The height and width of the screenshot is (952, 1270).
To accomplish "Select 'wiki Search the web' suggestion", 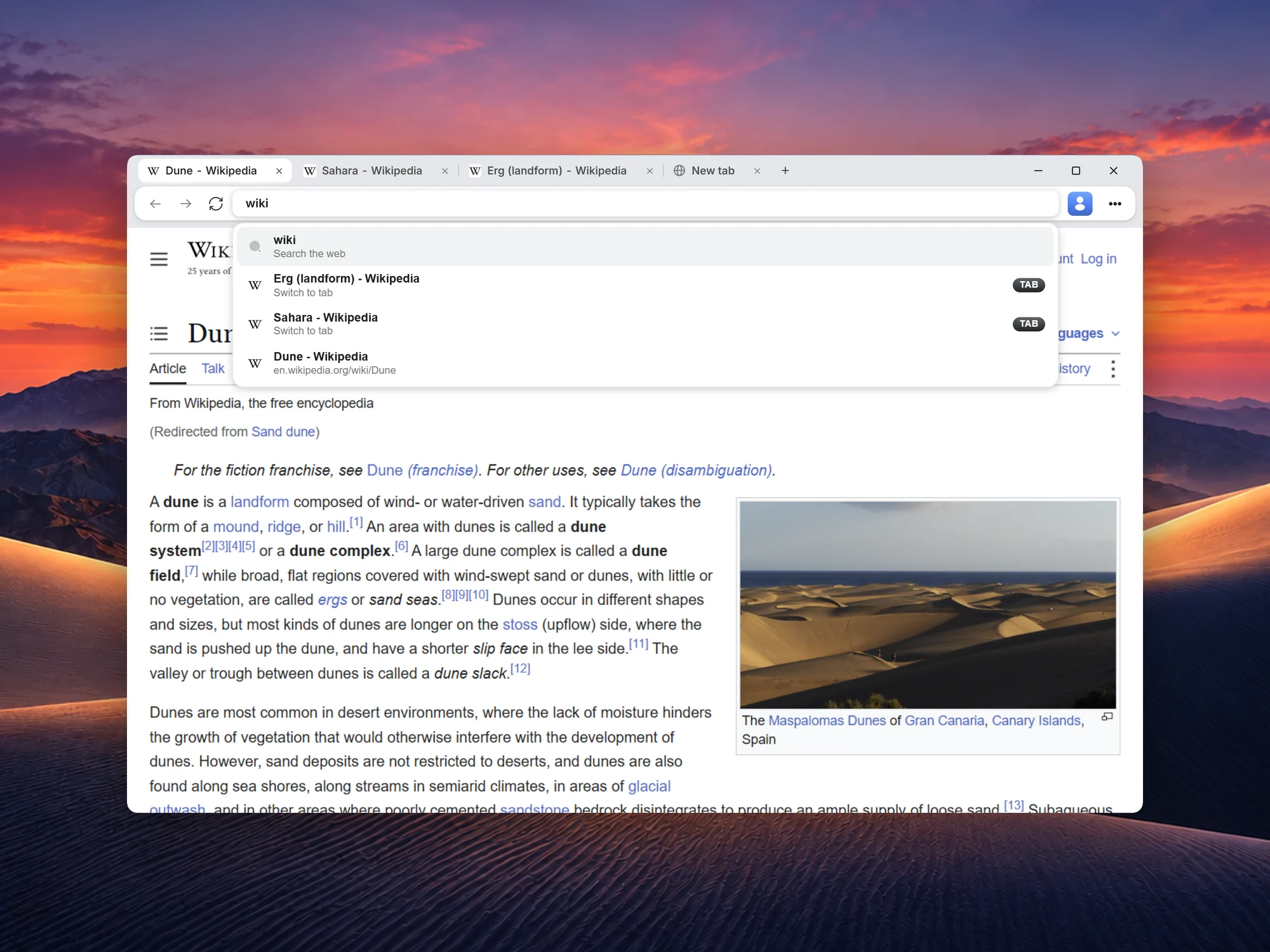I will [645, 246].
